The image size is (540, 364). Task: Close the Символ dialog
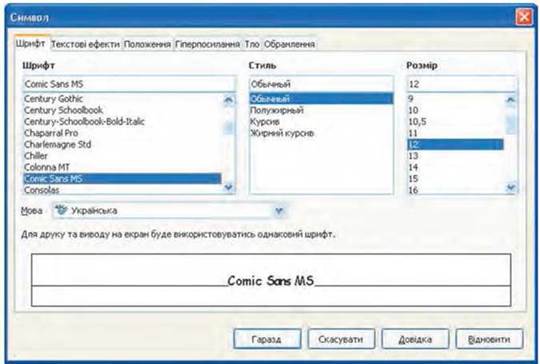[523, 17]
